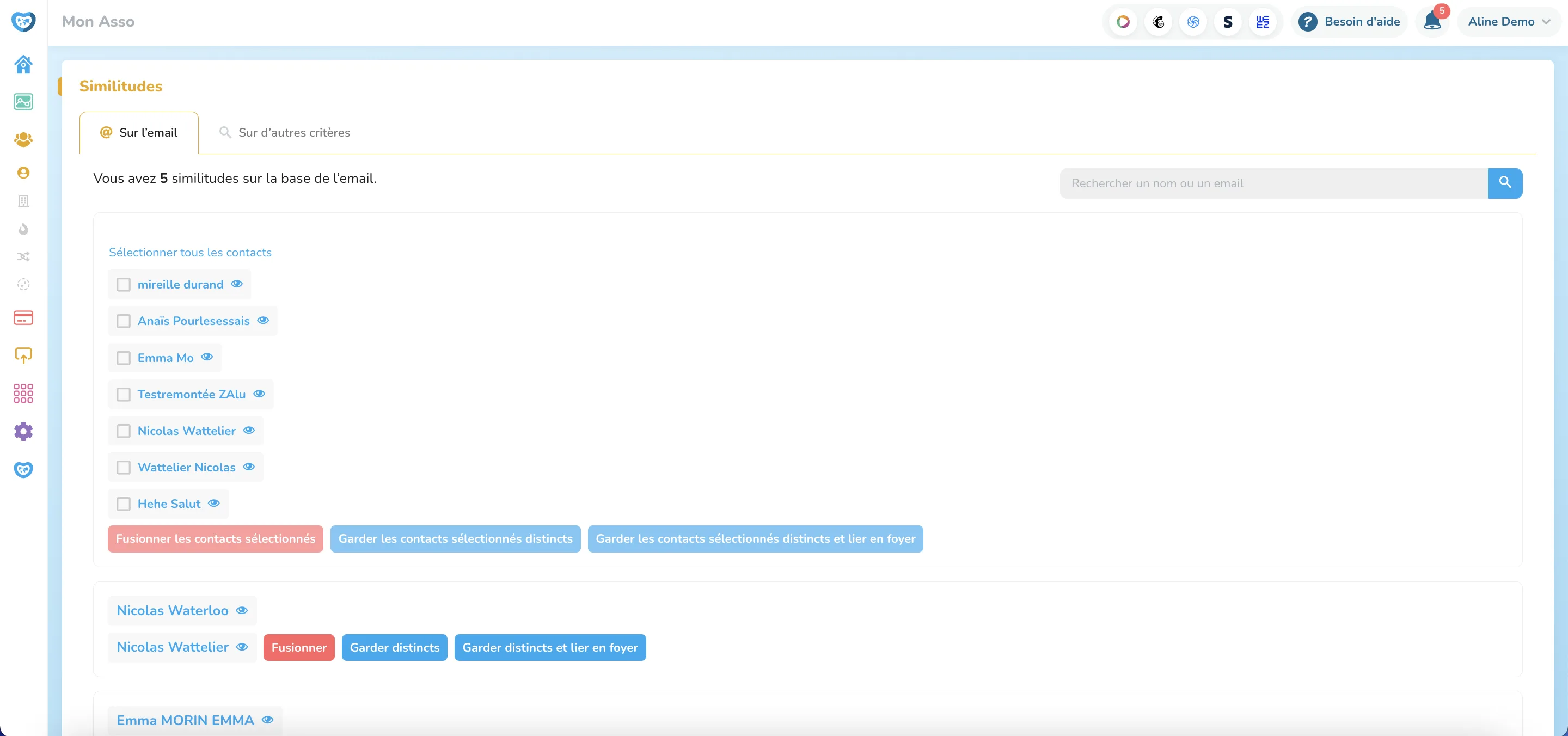The height and width of the screenshot is (736, 1568).
Task: Open the teal image card sidebar icon
Action: [23, 102]
